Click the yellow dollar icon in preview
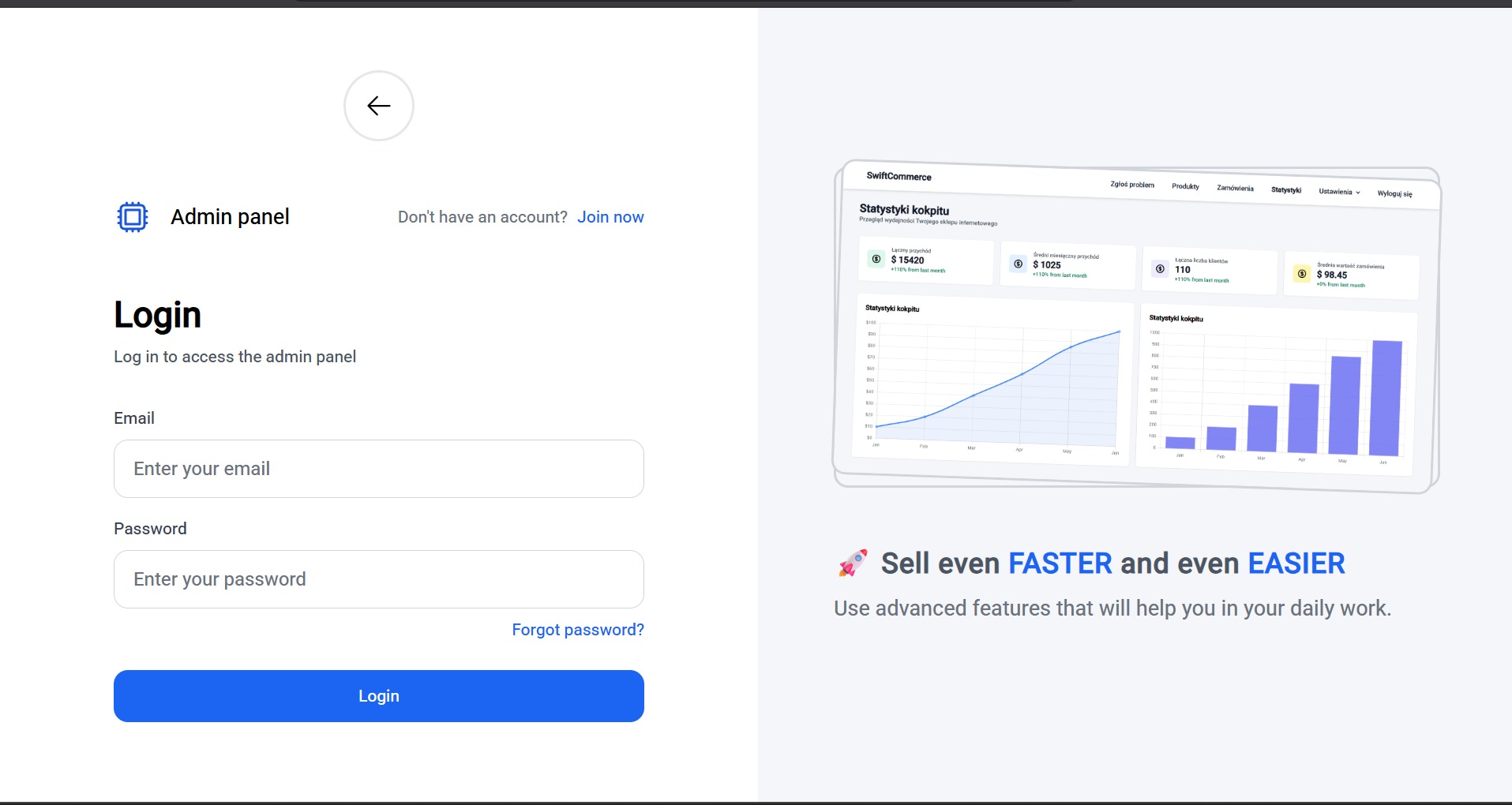 point(1302,274)
